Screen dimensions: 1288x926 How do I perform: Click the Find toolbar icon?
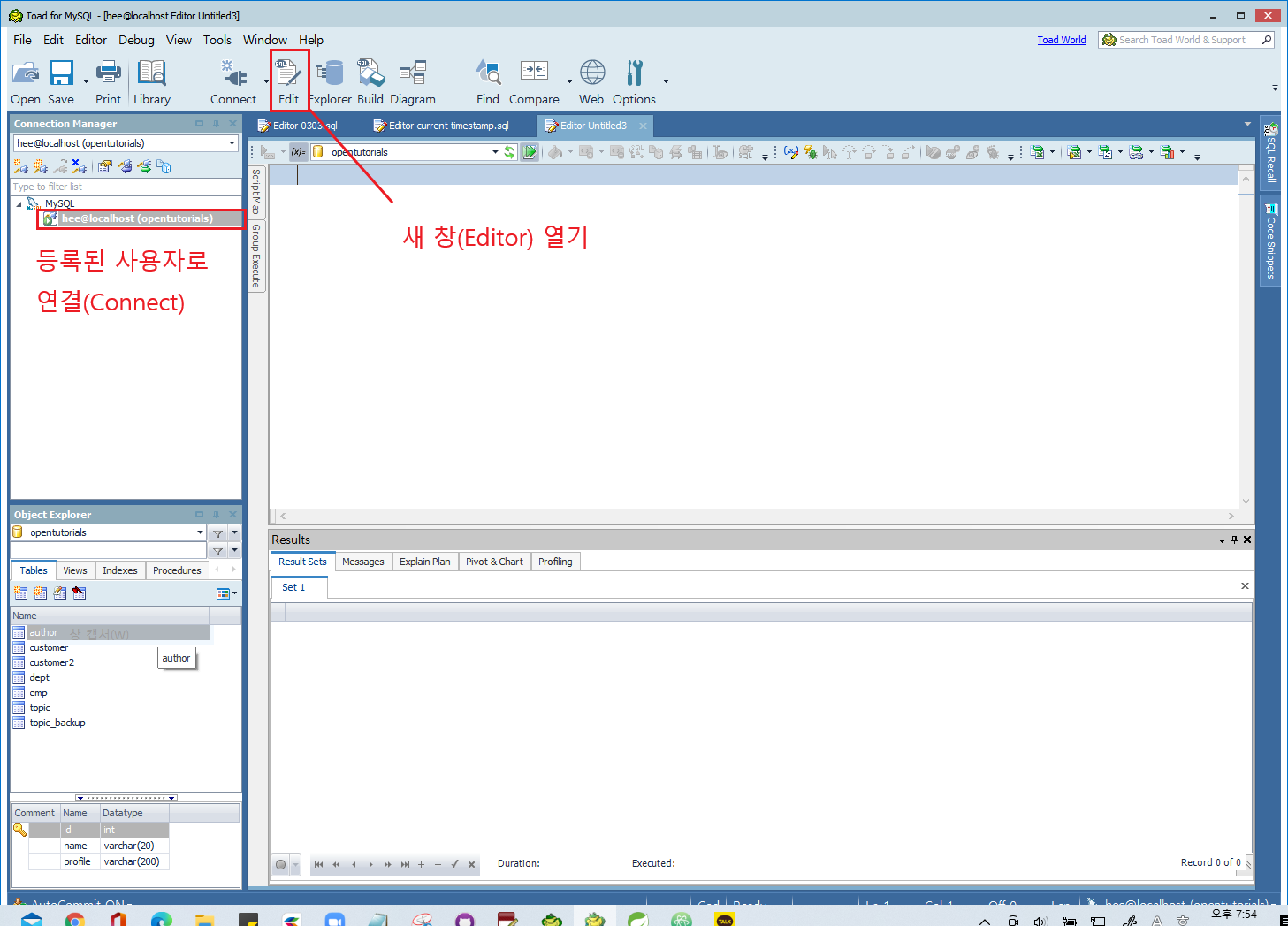coord(487,80)
